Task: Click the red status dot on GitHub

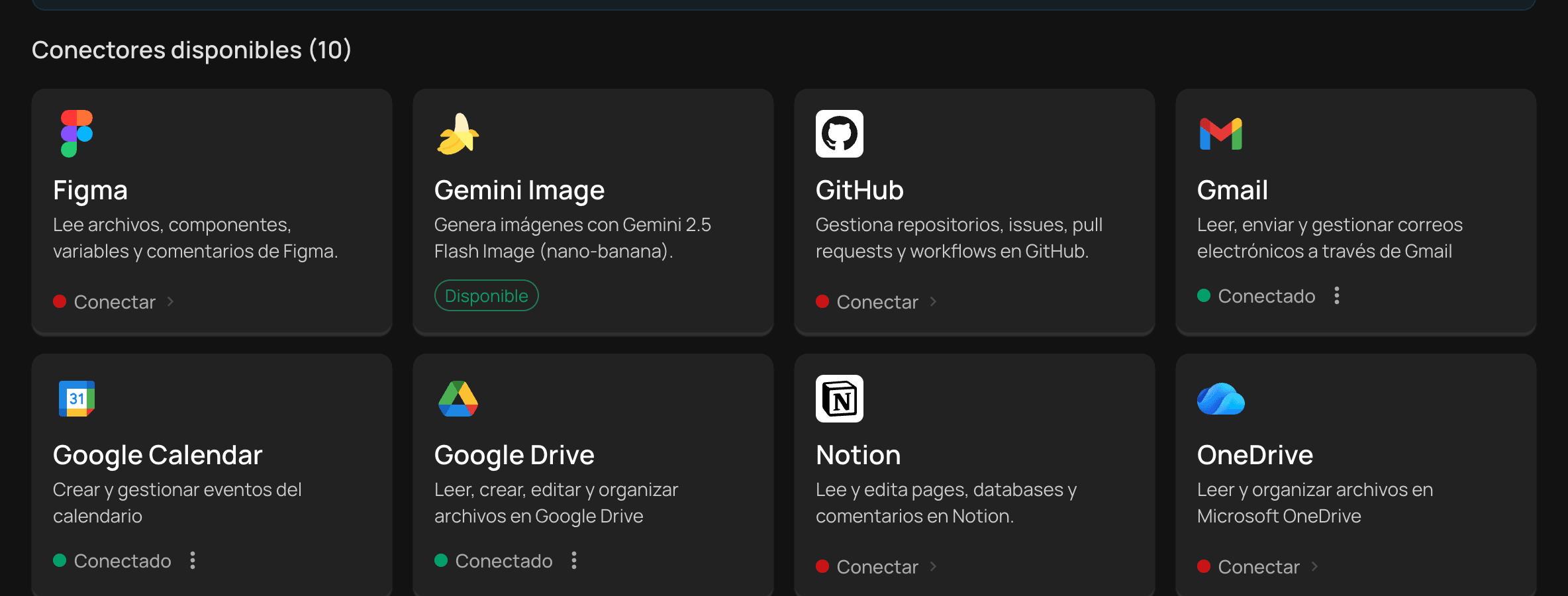Action: point(822,301)
